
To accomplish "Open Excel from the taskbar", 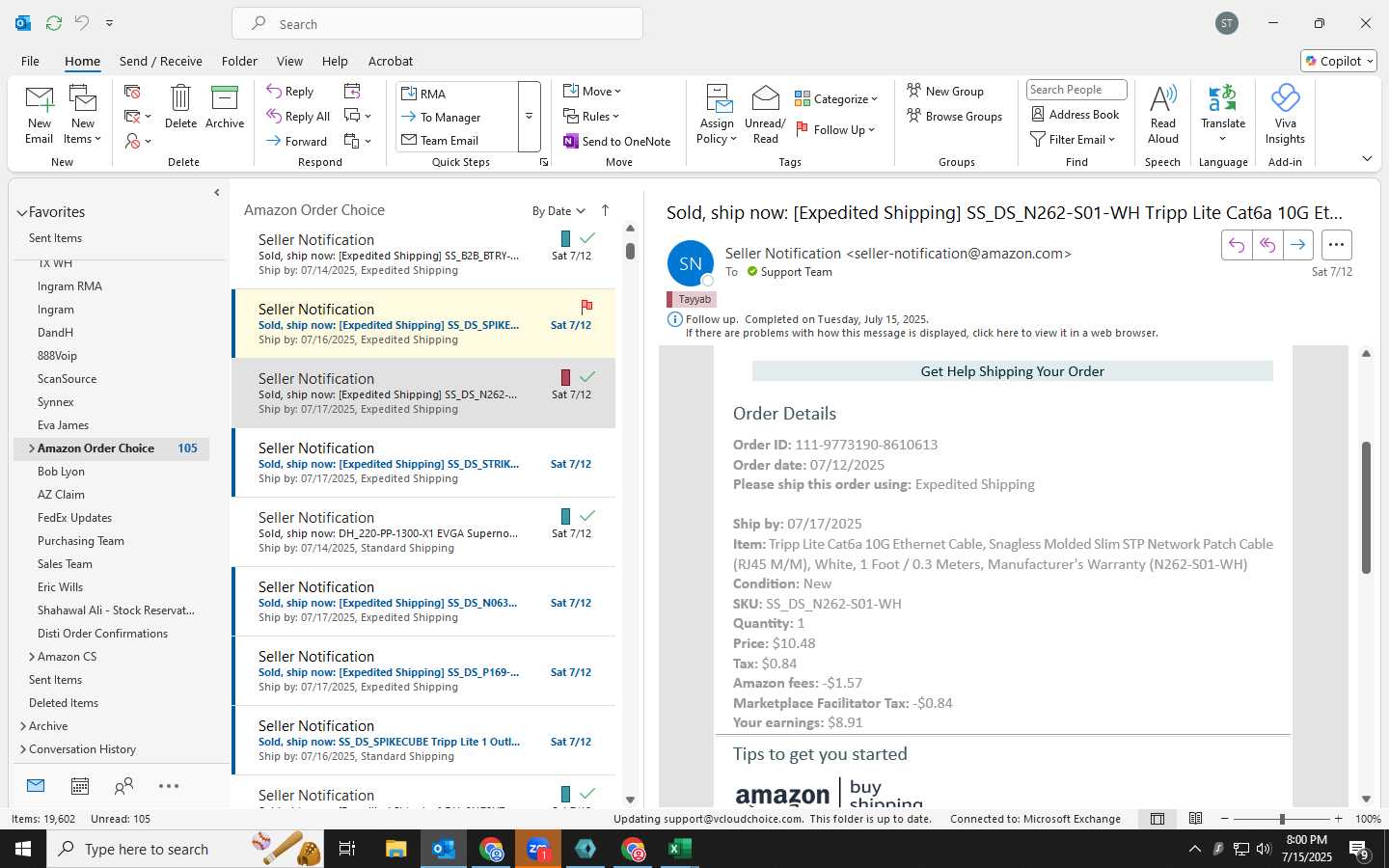I will tap(680, 849).
